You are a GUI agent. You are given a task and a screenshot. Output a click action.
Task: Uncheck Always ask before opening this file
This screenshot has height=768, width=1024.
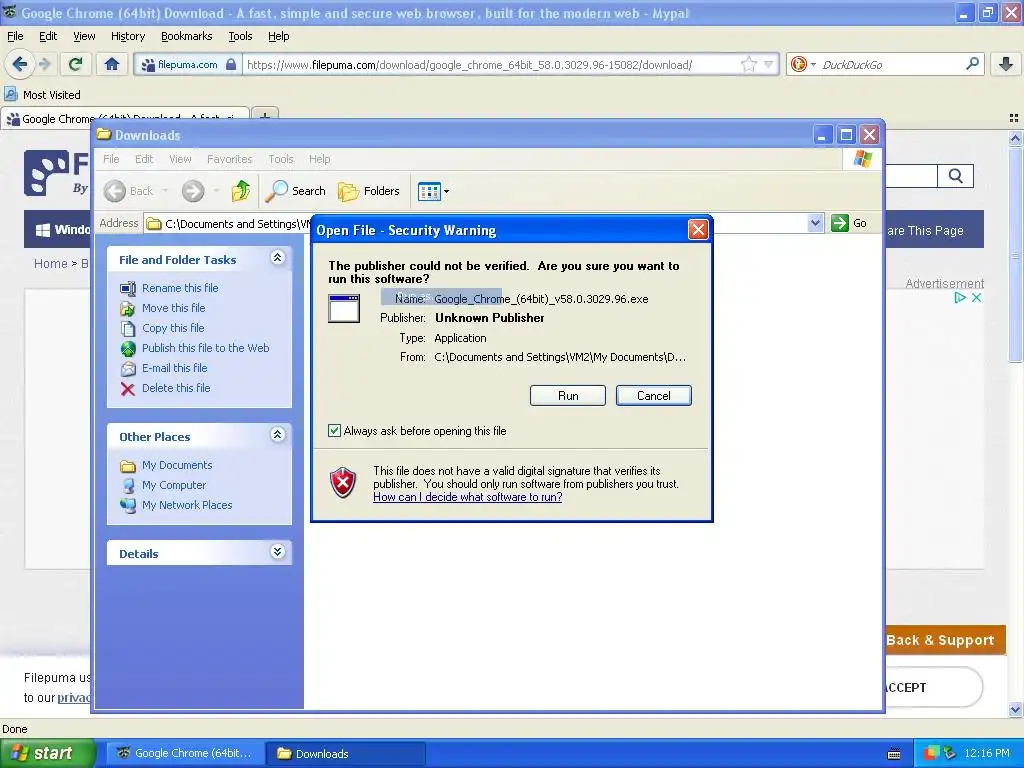(334, 431)
